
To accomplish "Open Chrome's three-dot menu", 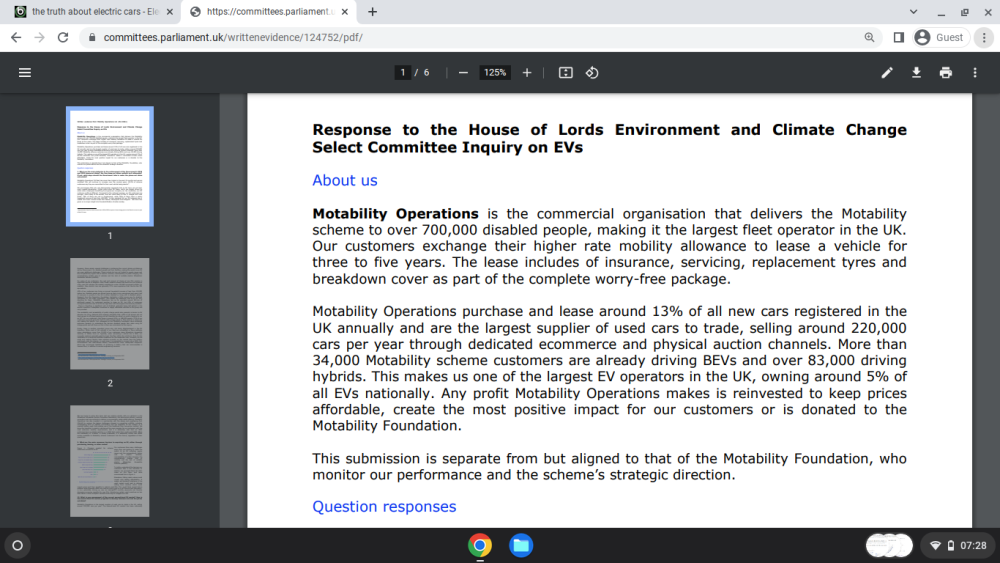I will pyautogui.click(x=984, y=38).
